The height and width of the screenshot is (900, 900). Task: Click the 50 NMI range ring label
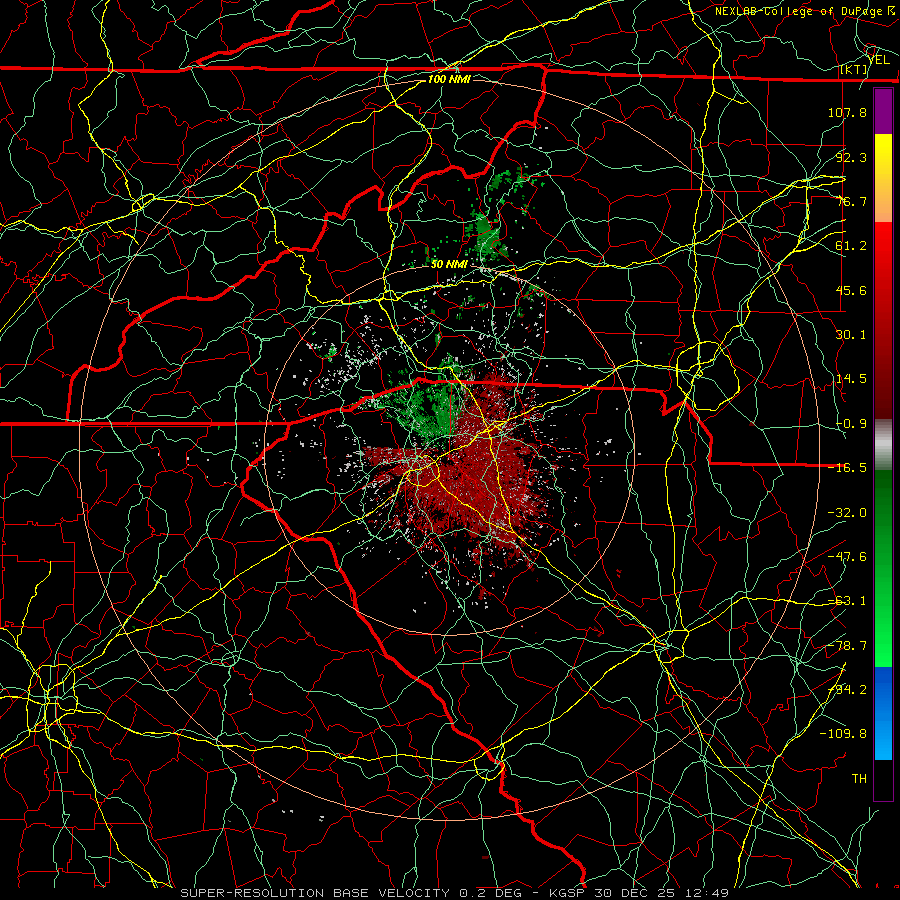tap(449, 264)
